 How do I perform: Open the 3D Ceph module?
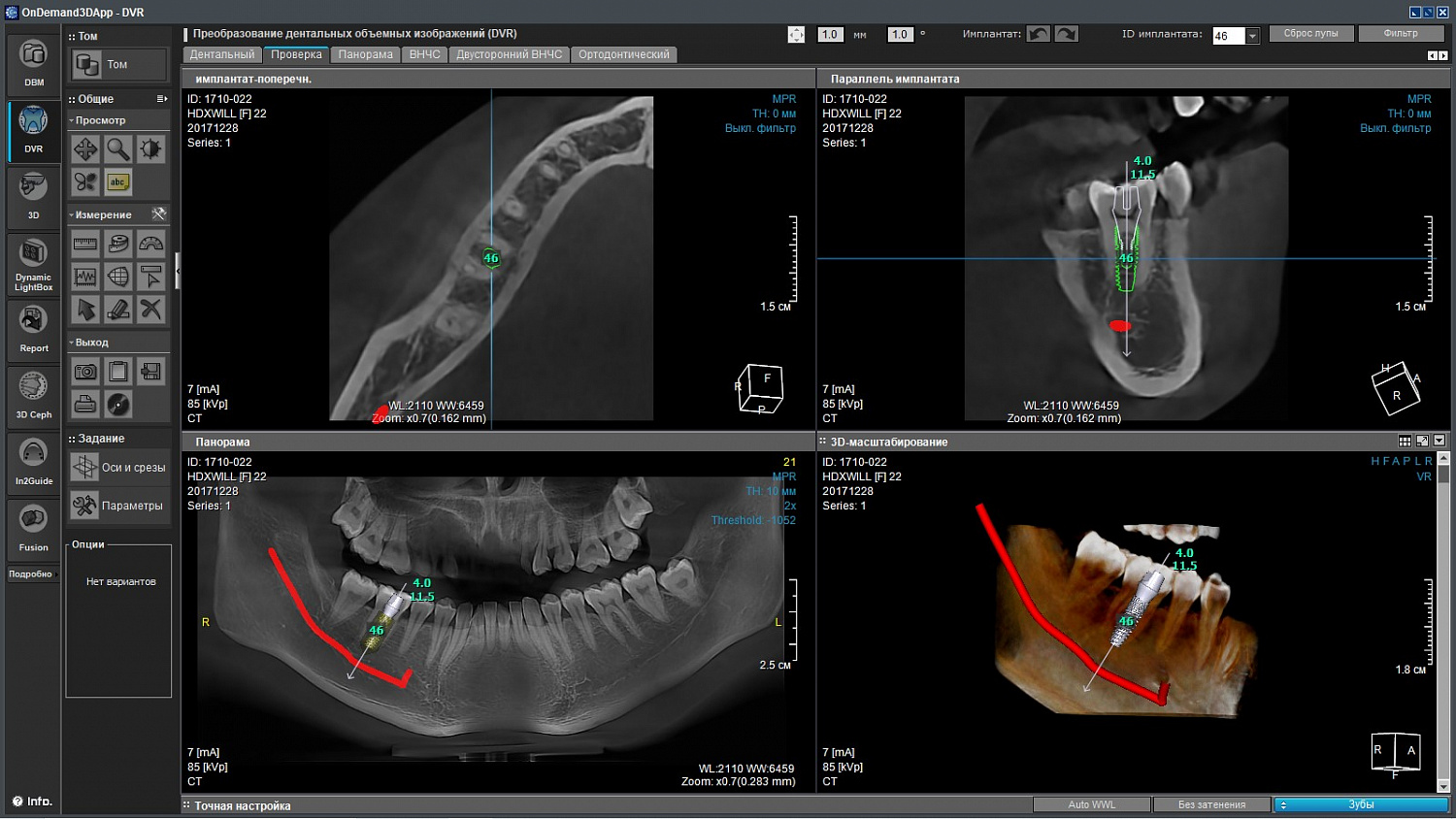tap(34, 396)
